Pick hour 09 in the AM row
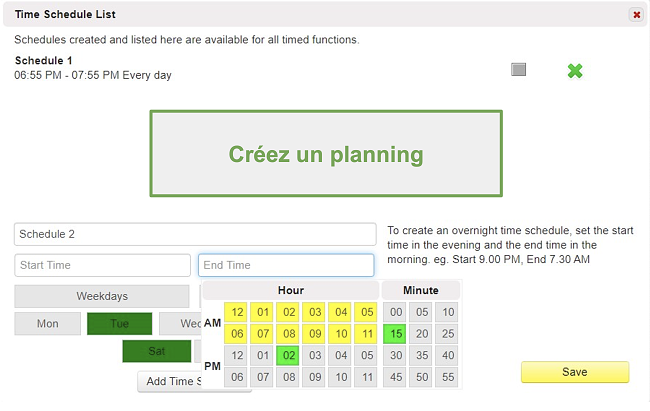 click(x=315, y=333)
